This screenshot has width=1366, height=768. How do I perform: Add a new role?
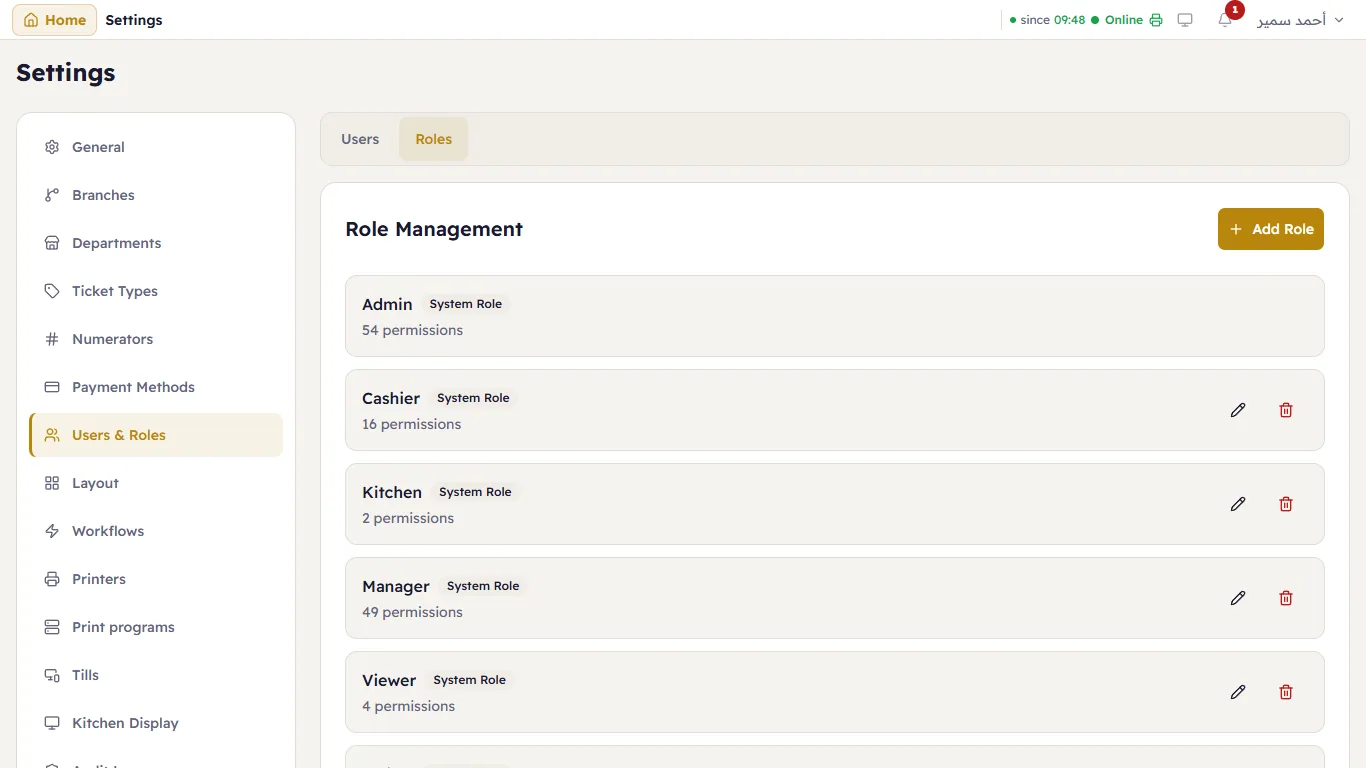pos(1270,229)
